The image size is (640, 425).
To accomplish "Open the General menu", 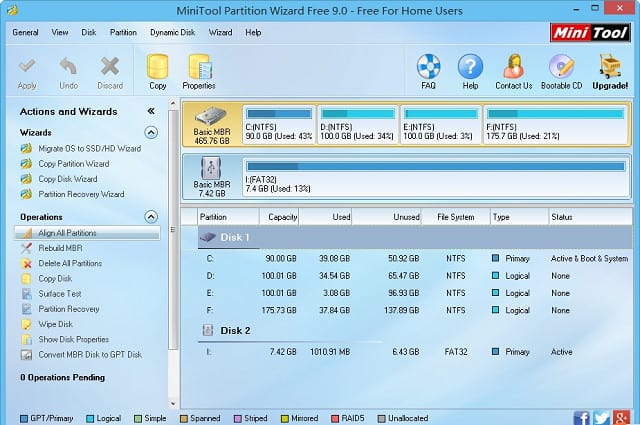I will tap(25, 32).
